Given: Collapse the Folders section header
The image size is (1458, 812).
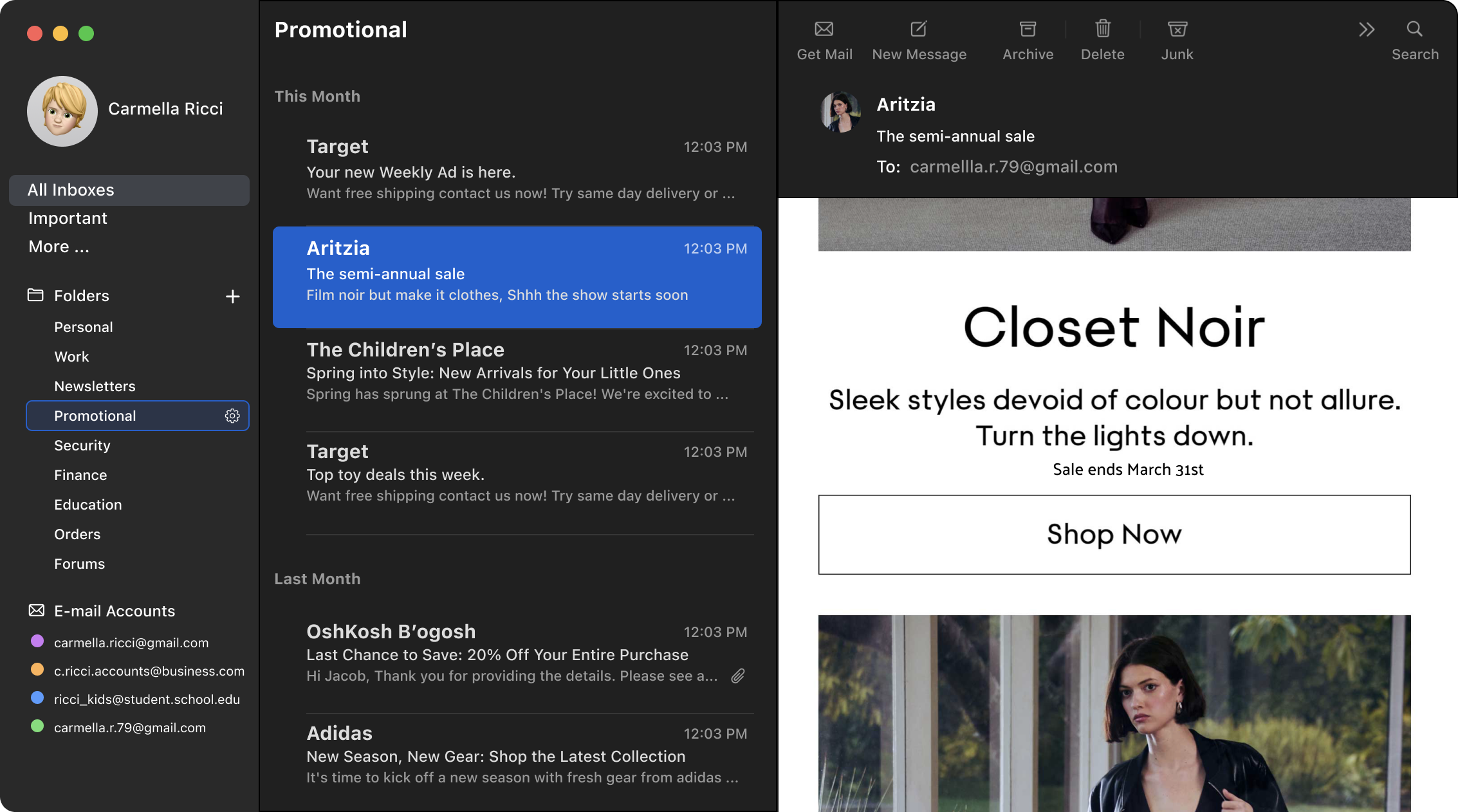Looking at the screenshot, I should 81,295.
